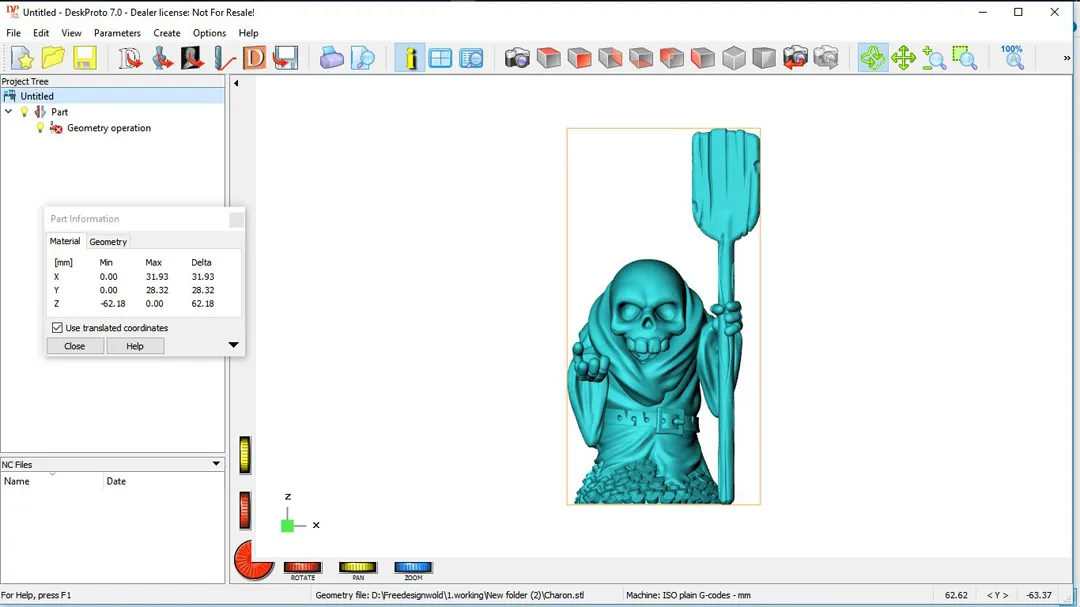Activate the green rotate mouse mode icon
The width and height of the screenshot is (1080, 607).
tap(873, 58)
